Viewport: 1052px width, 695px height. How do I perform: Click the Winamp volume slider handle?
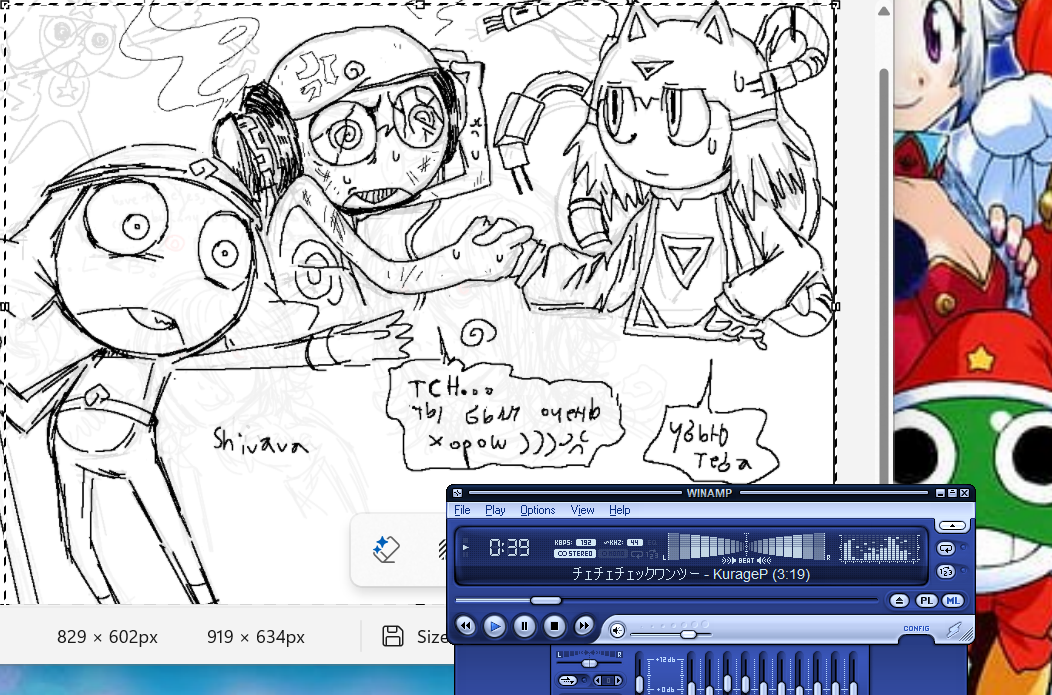tap(688, 635)
